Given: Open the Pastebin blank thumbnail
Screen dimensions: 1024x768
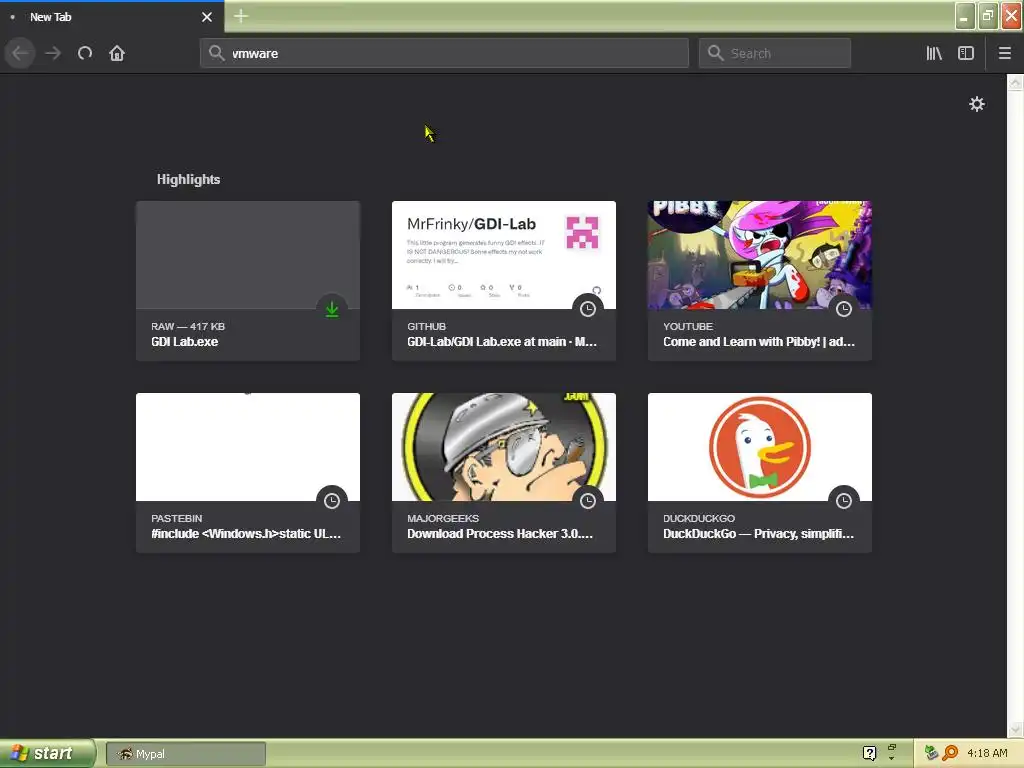Looking at the screenshot, I should [248, 447].
